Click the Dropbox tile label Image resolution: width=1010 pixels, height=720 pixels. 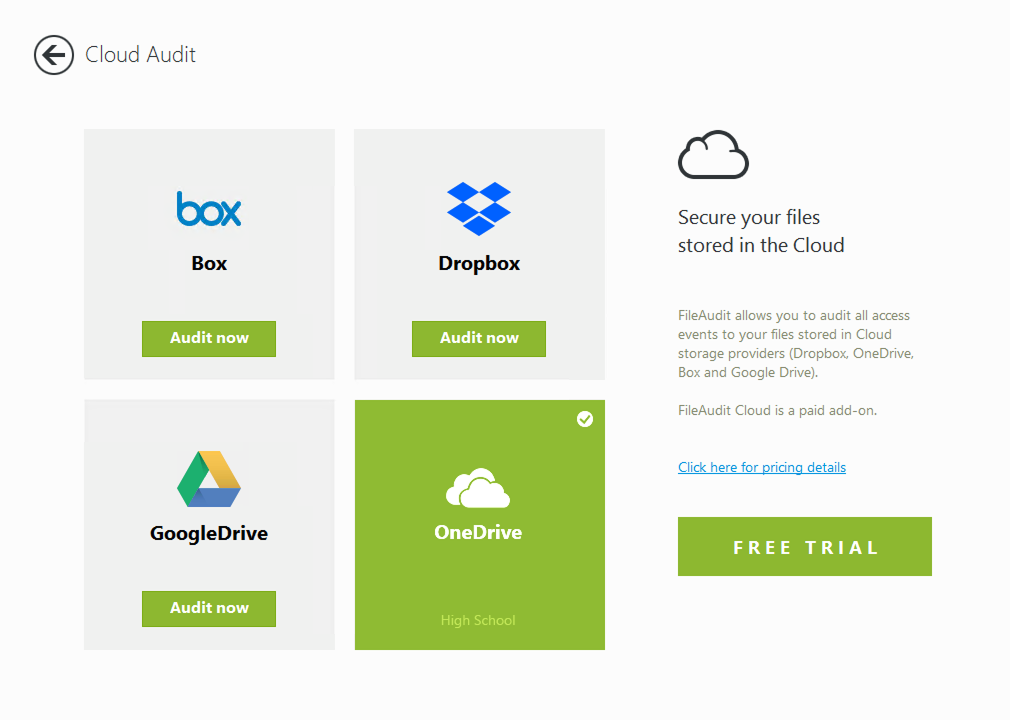tap(479, 263)
